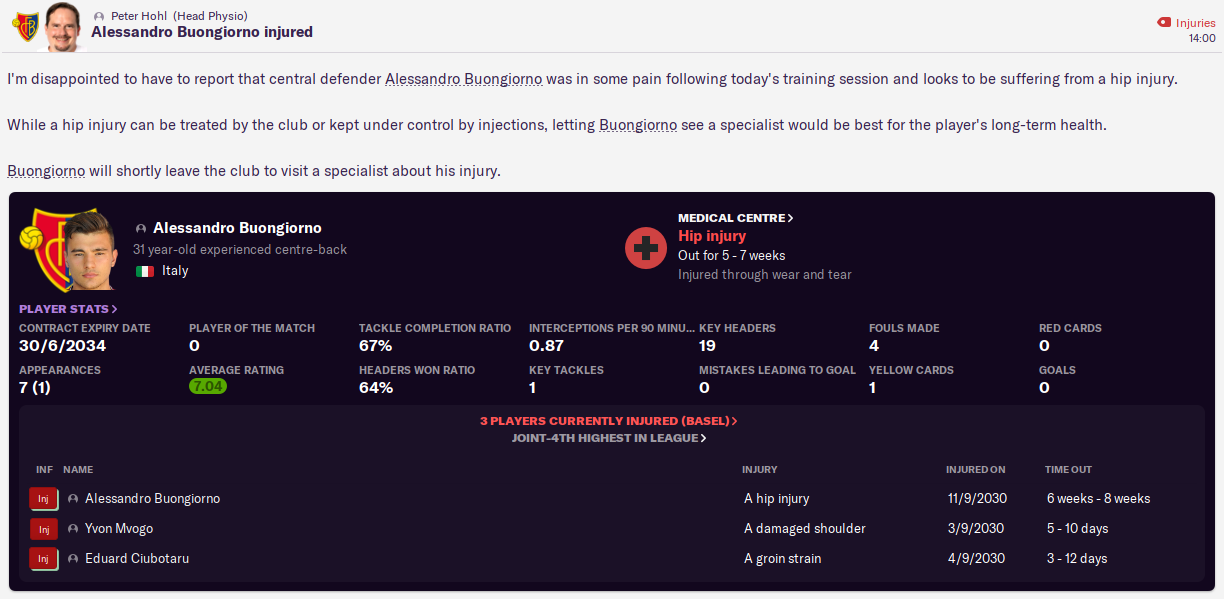Click the green 7.04 average rating badge
The image size is (1224, 599).
(208, 387)
